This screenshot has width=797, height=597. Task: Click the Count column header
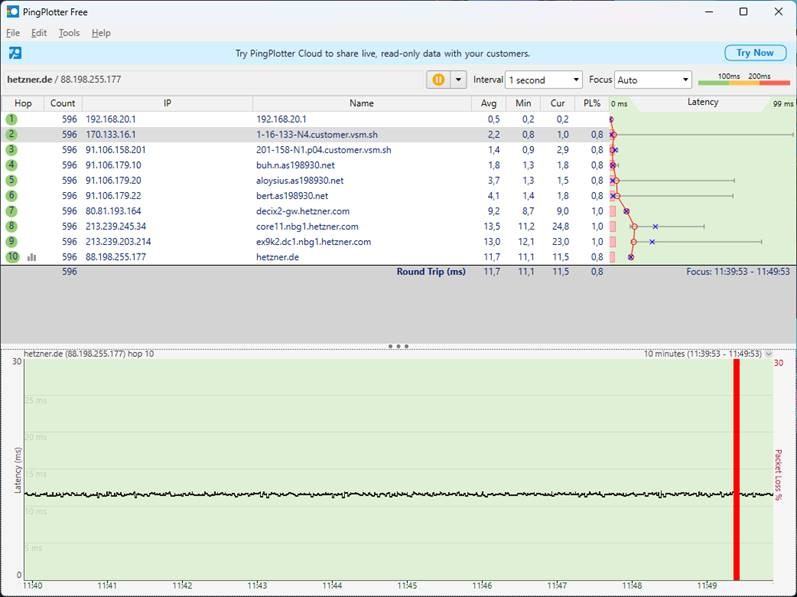pos(63,103)
